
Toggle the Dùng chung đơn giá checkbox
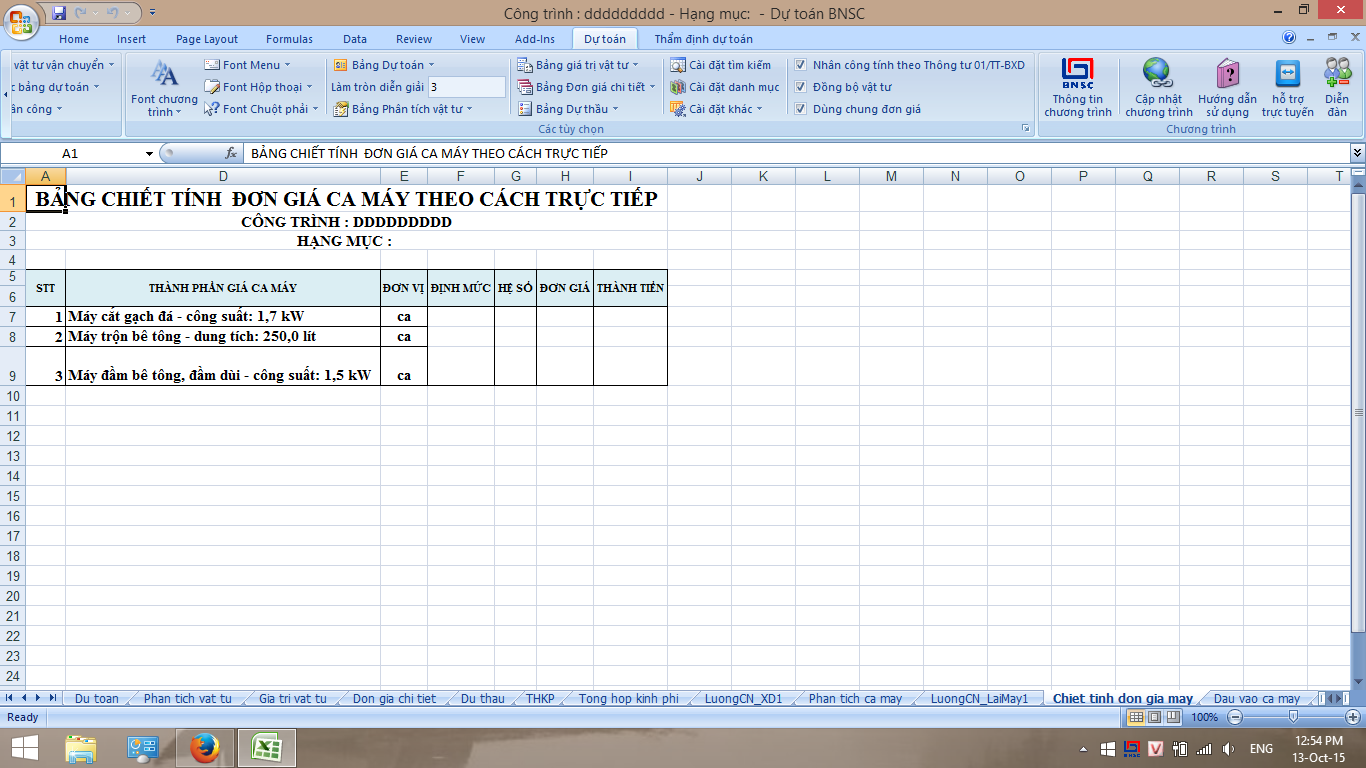point(801,109)
